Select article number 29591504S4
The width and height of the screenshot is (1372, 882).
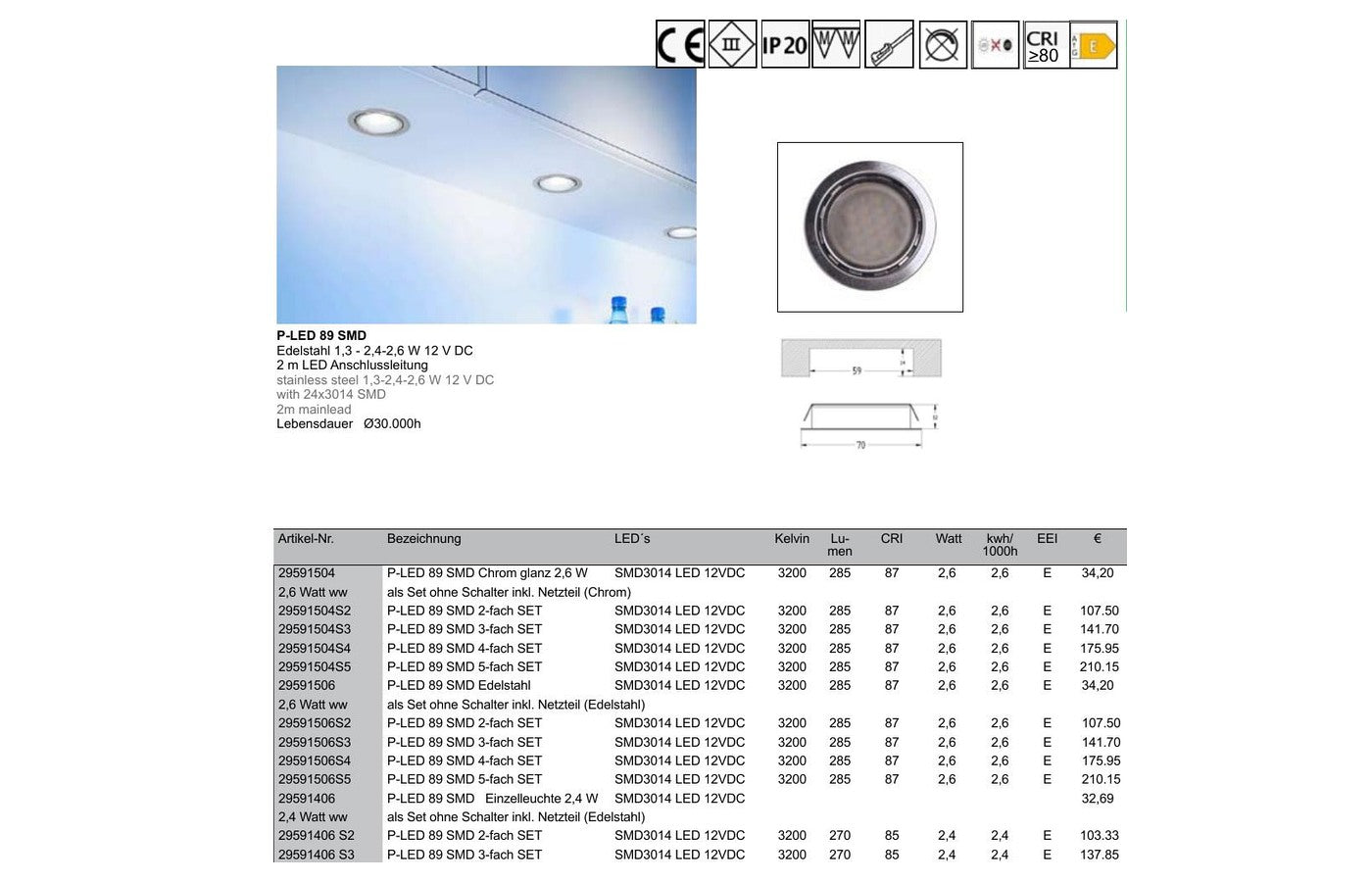(x=315, y=649)
